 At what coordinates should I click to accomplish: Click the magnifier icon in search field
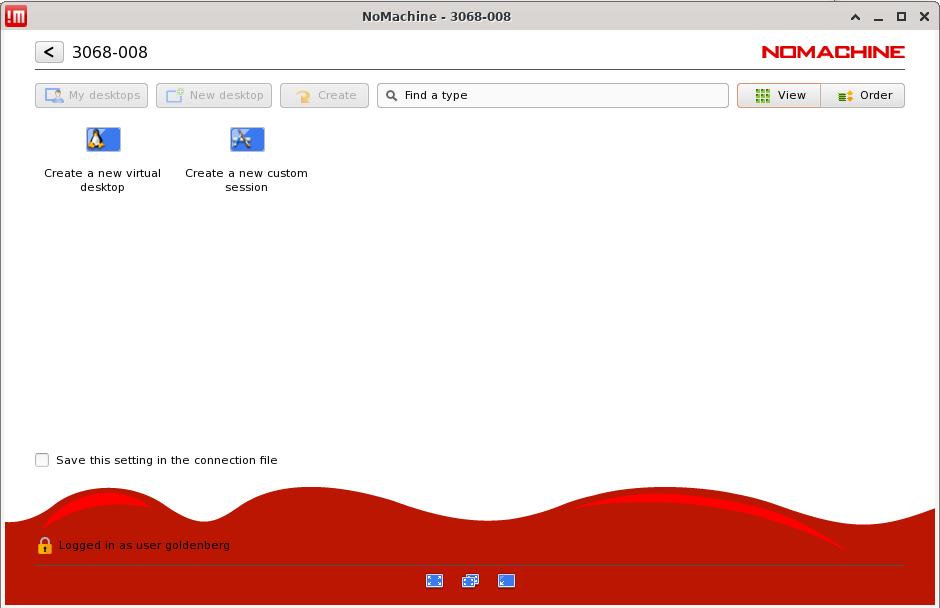coord(391,95)
